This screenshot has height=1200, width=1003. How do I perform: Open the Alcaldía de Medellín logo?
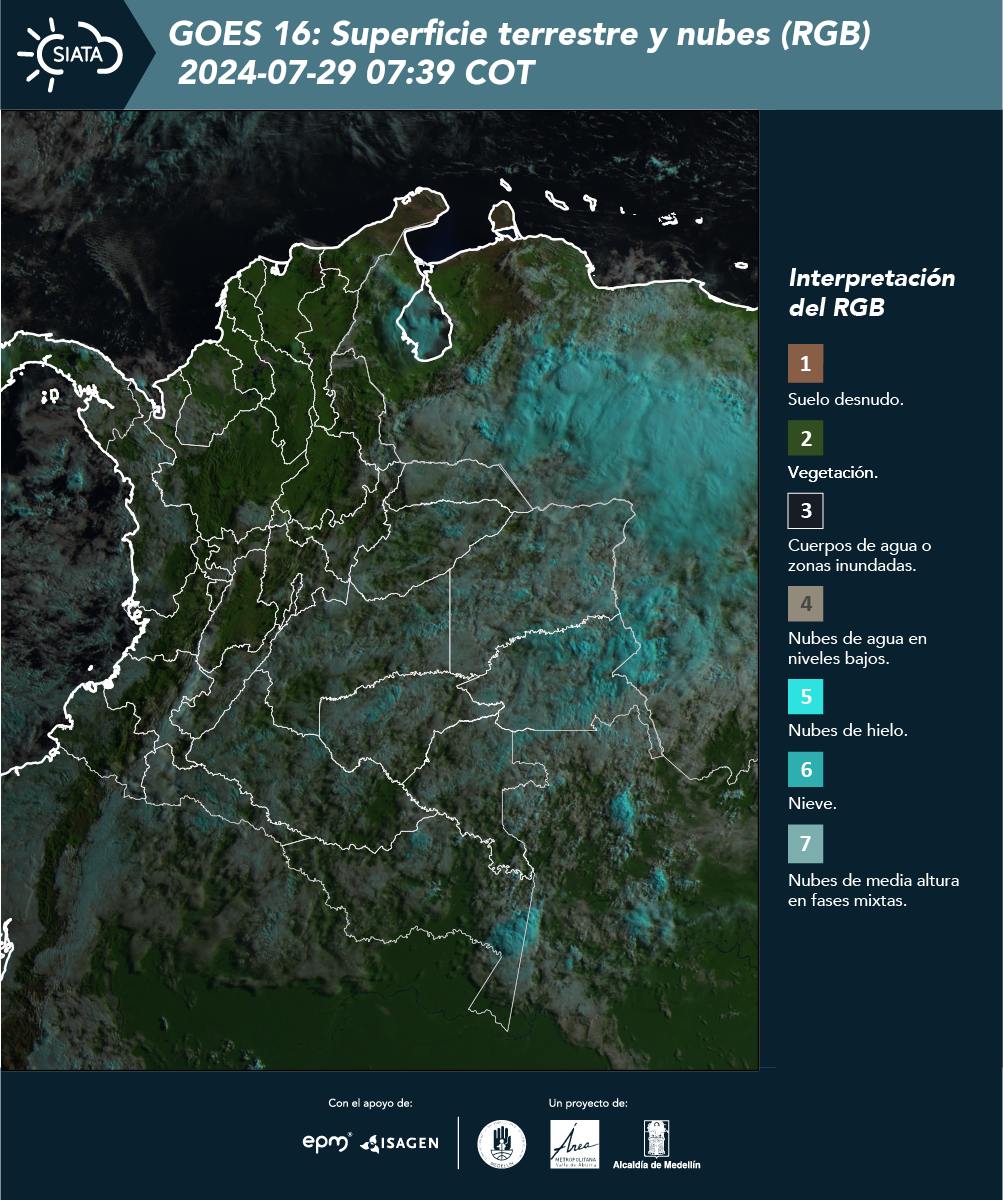point(656,1145)
